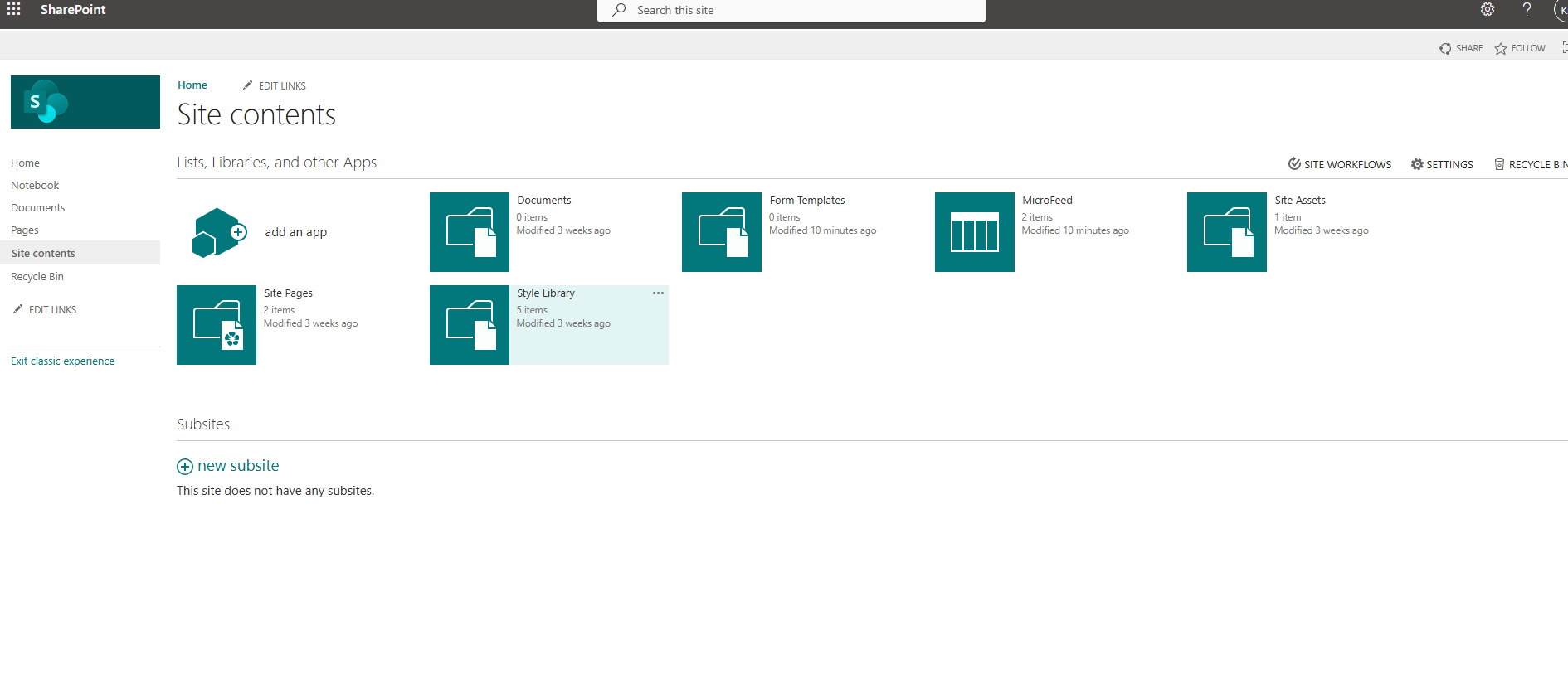Viewport: 1568px width, 684px height.
Task: Click the Home breadcrumb link
Action: point(192,85)
